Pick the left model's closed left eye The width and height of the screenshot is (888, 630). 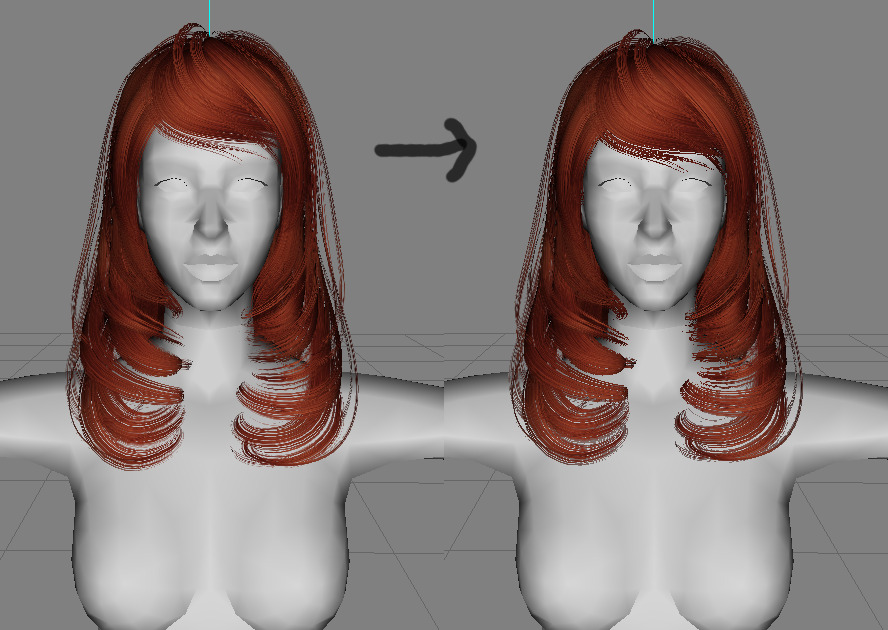[252, 182]
